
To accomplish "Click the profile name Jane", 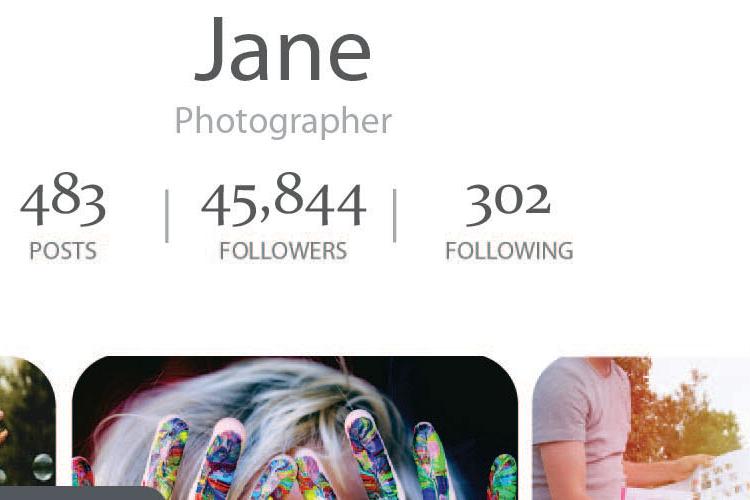I will pyautogui.click(x=283, y=49).
